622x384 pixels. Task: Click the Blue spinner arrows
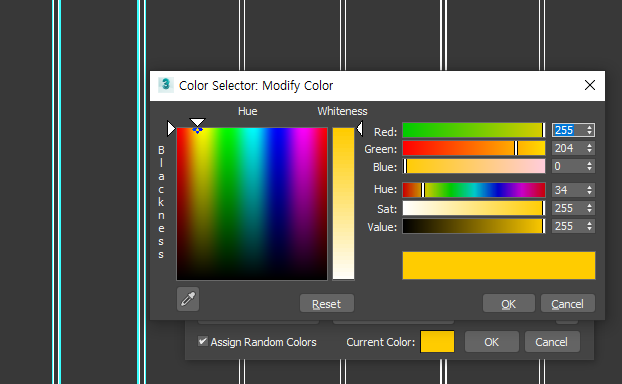(x=589, y=166)
